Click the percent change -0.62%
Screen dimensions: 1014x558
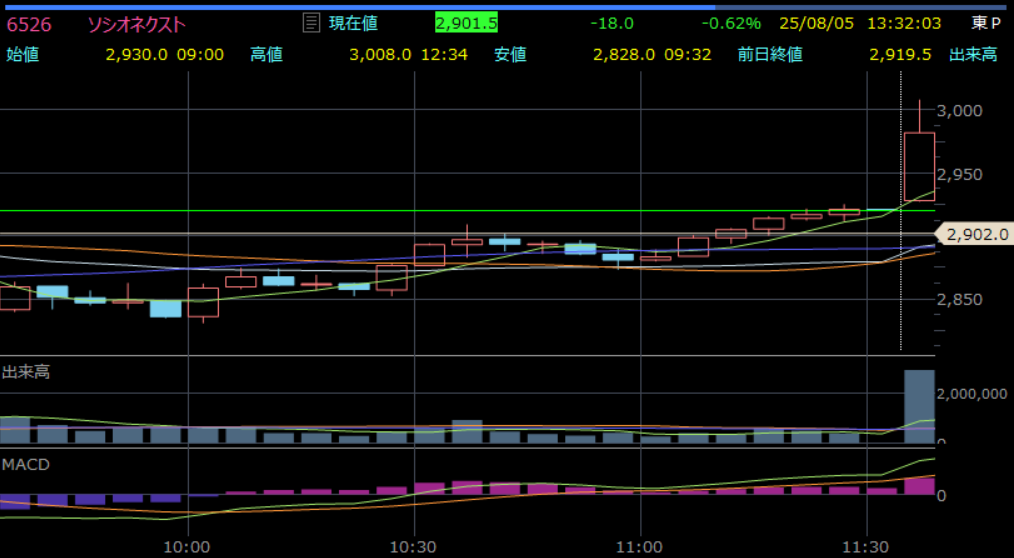coord(731,24)
